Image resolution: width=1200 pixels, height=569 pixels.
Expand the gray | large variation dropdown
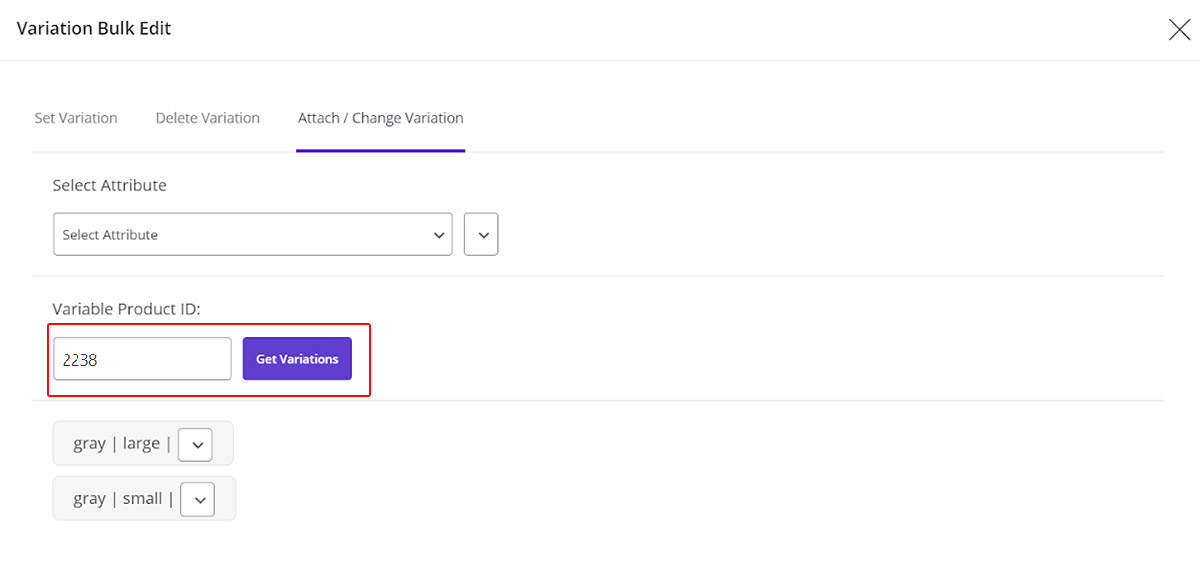click(195, 444)
